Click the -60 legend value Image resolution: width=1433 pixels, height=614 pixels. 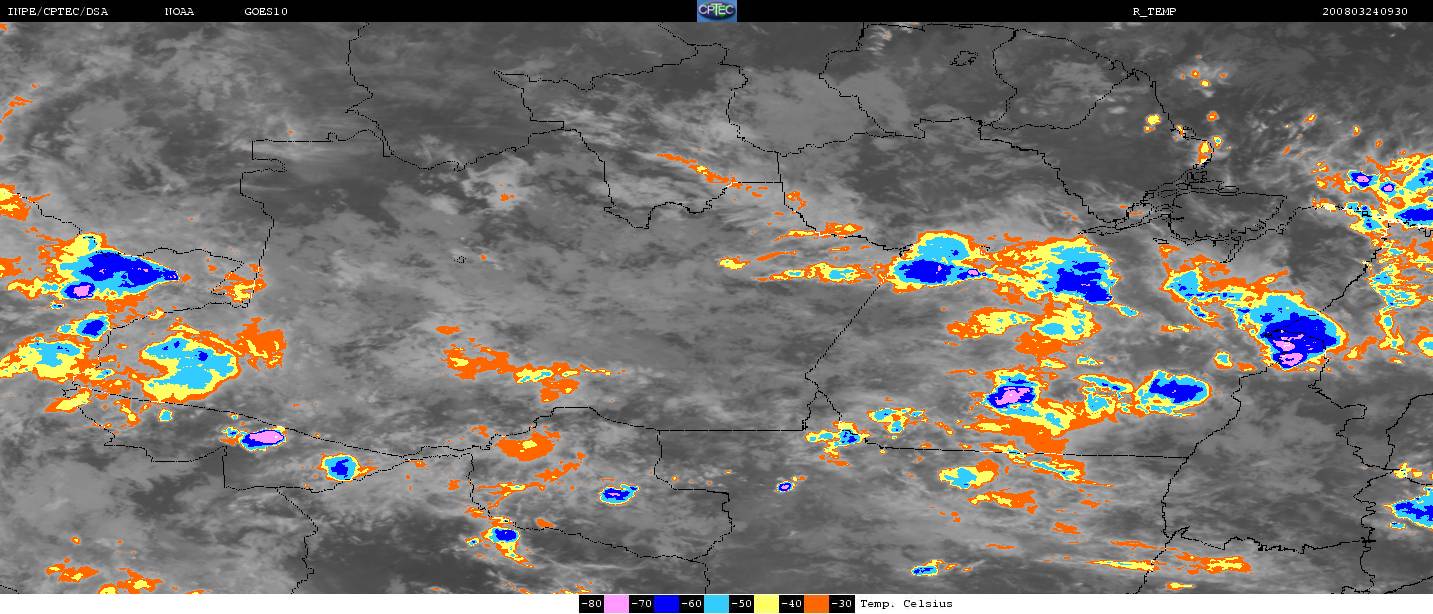click(692, 603)
